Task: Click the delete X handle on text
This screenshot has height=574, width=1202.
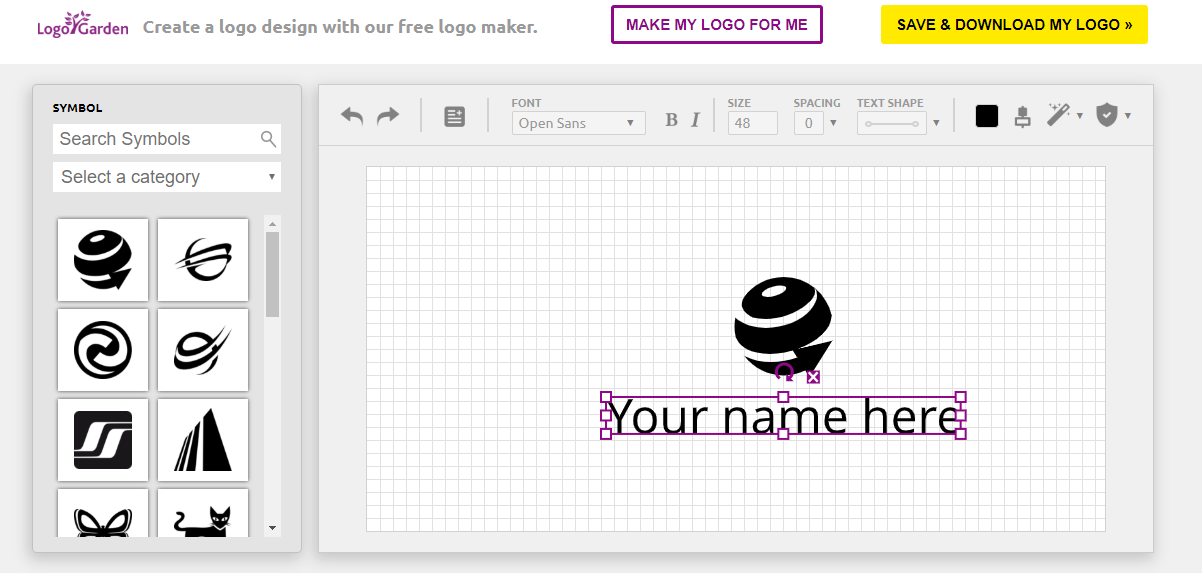Action: pos(813,377)
